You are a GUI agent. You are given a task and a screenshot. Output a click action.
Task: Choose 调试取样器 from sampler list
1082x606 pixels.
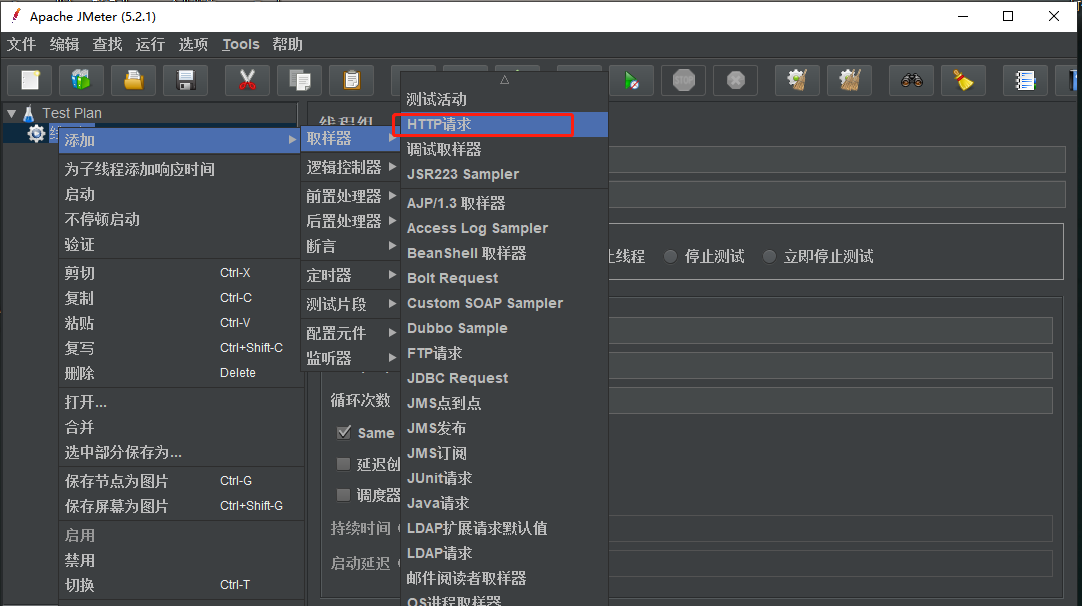click(x=504, y=149)
